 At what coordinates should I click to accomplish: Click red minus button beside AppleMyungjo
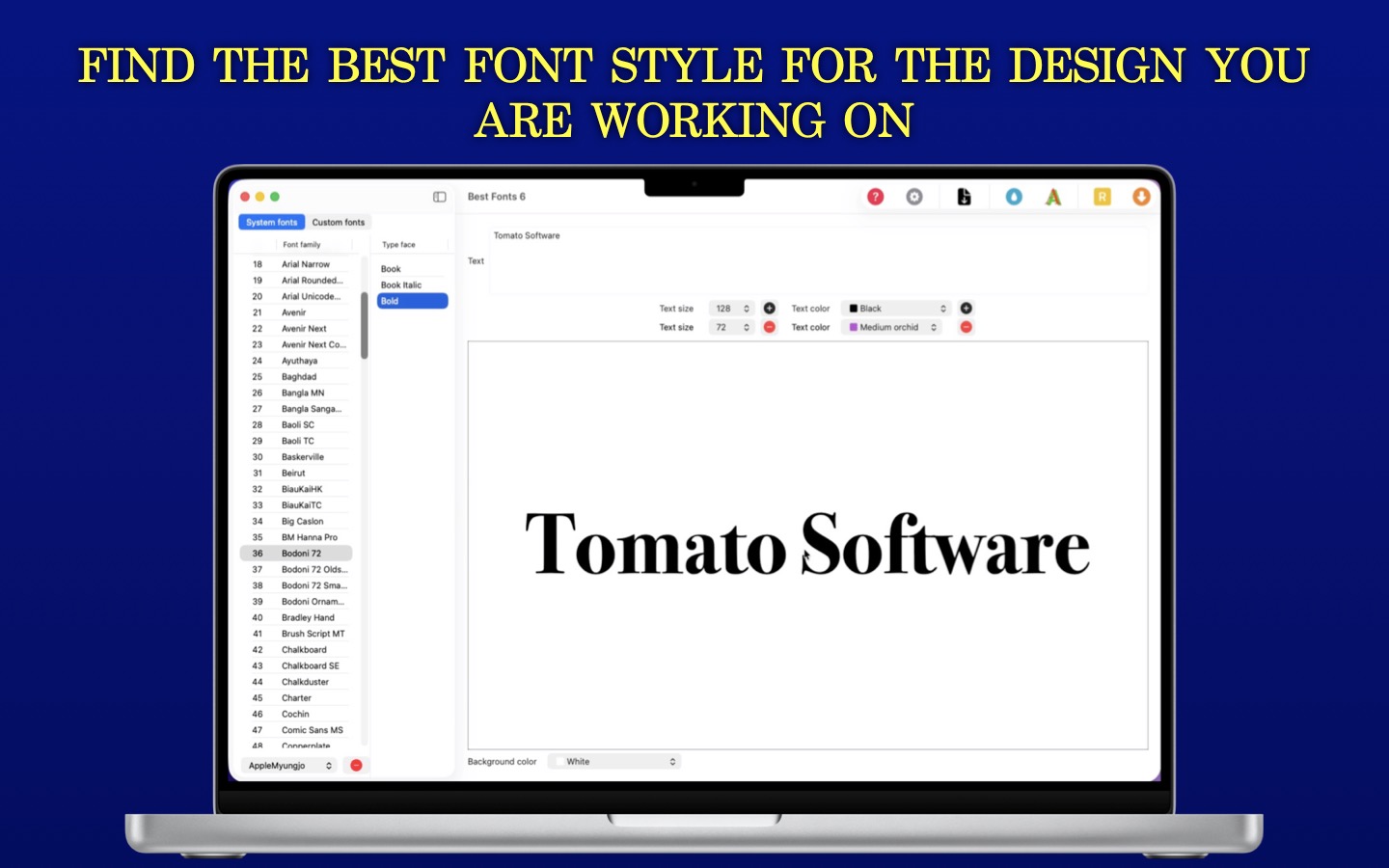tap(356, 766)
